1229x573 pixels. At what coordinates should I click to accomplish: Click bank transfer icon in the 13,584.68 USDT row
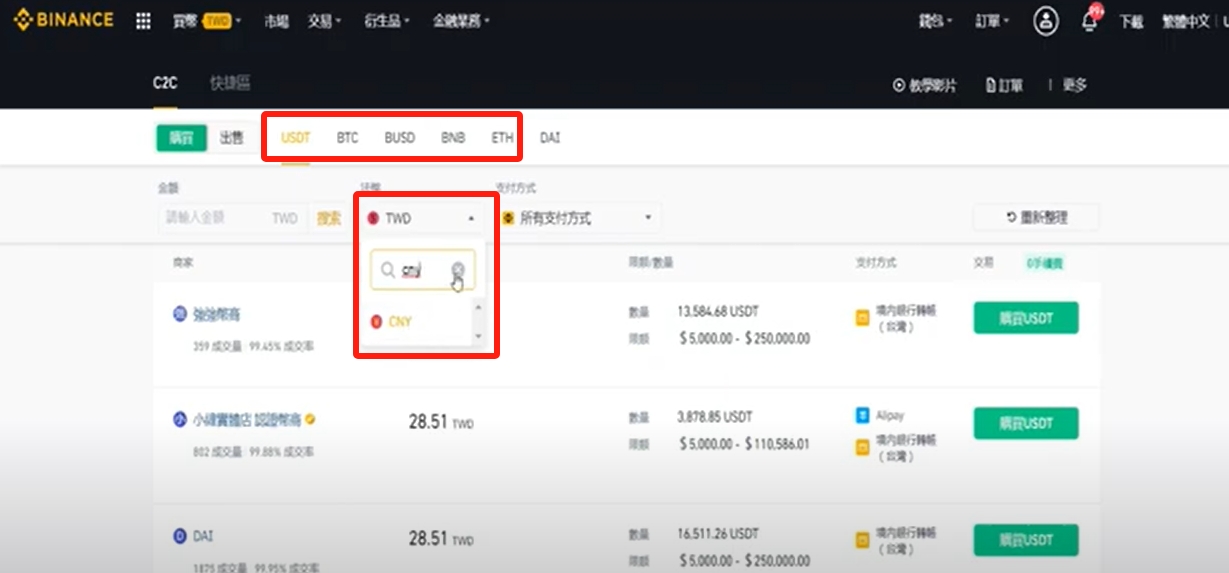[x=862, y=319]
